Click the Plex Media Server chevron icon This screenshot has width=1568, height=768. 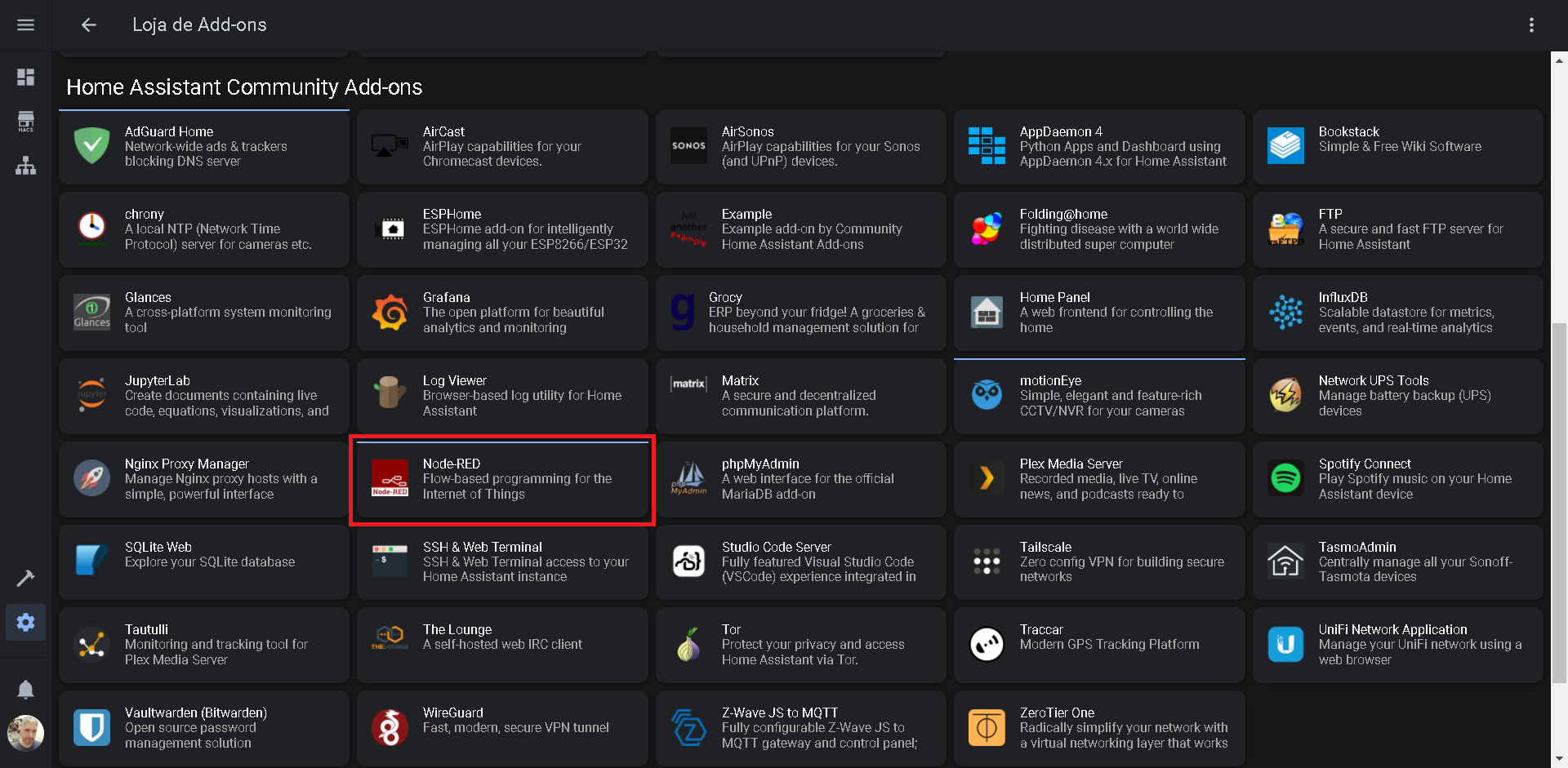(x=987, y=478)
